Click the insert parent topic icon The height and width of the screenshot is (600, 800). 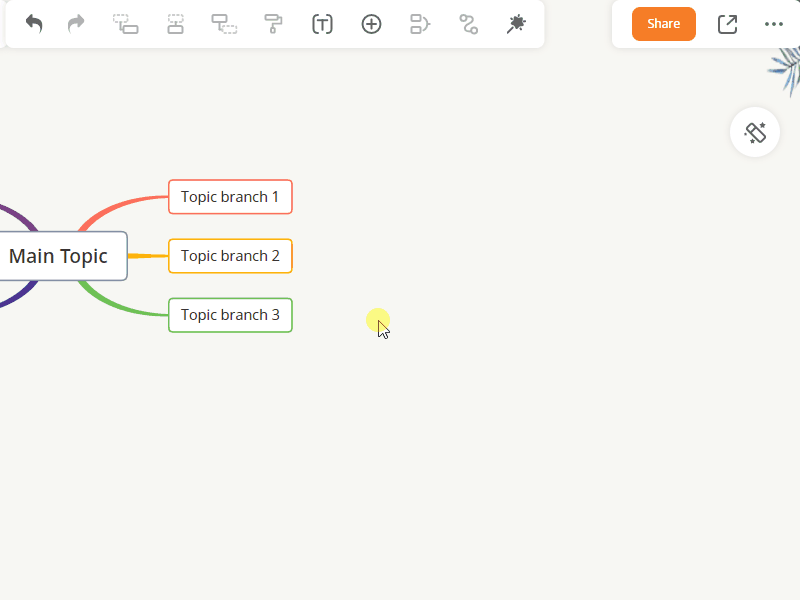point(175,24)
